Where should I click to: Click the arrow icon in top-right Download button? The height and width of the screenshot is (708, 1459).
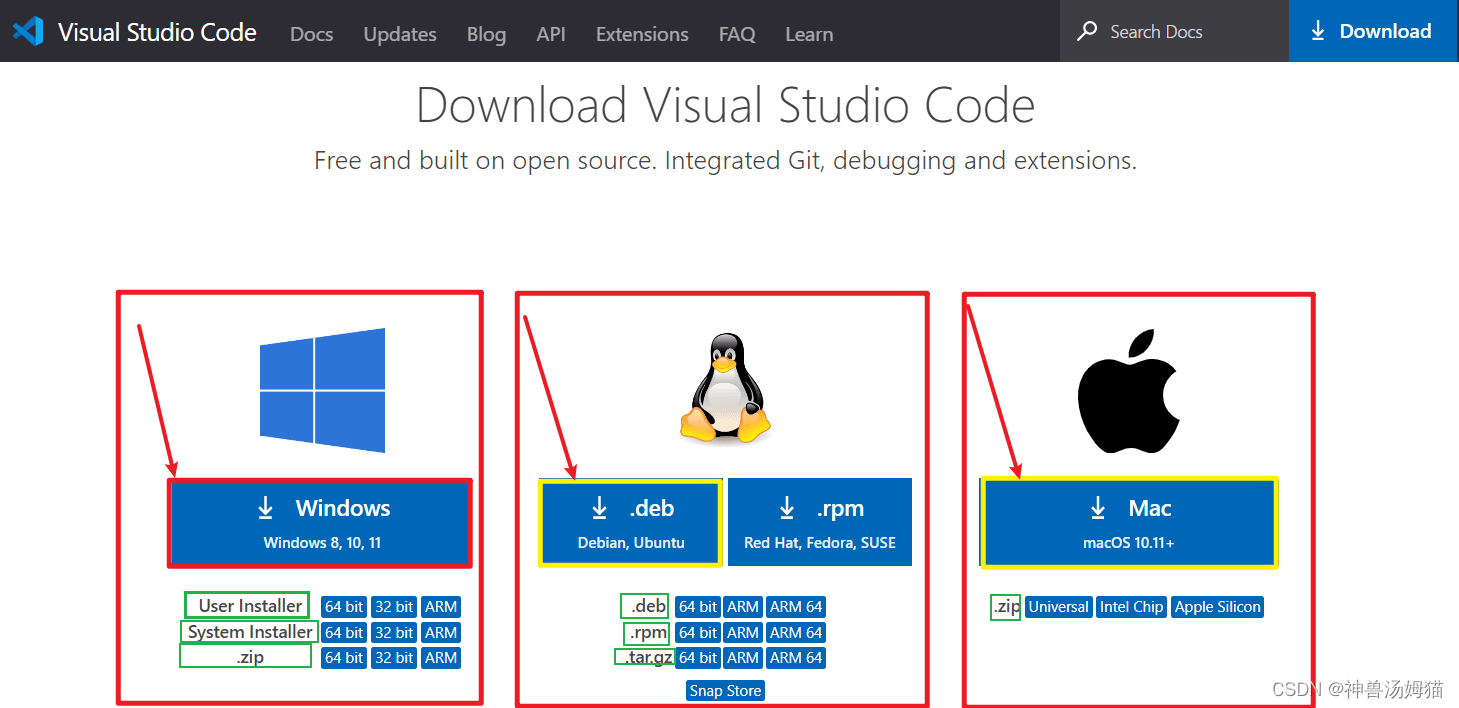tap(1318, 32)
